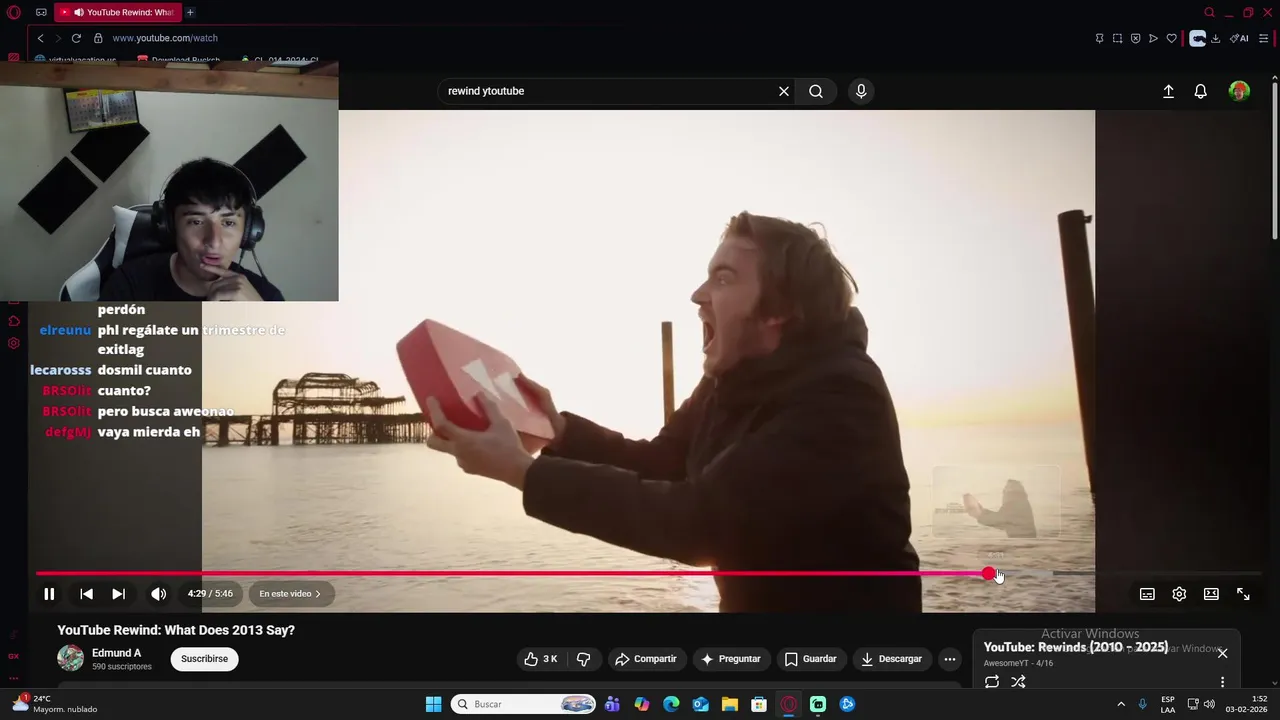This screenshot has width=1280, height=720.
Task: Dislike the video
Action: pyautogui.click(x=584, y=659)
